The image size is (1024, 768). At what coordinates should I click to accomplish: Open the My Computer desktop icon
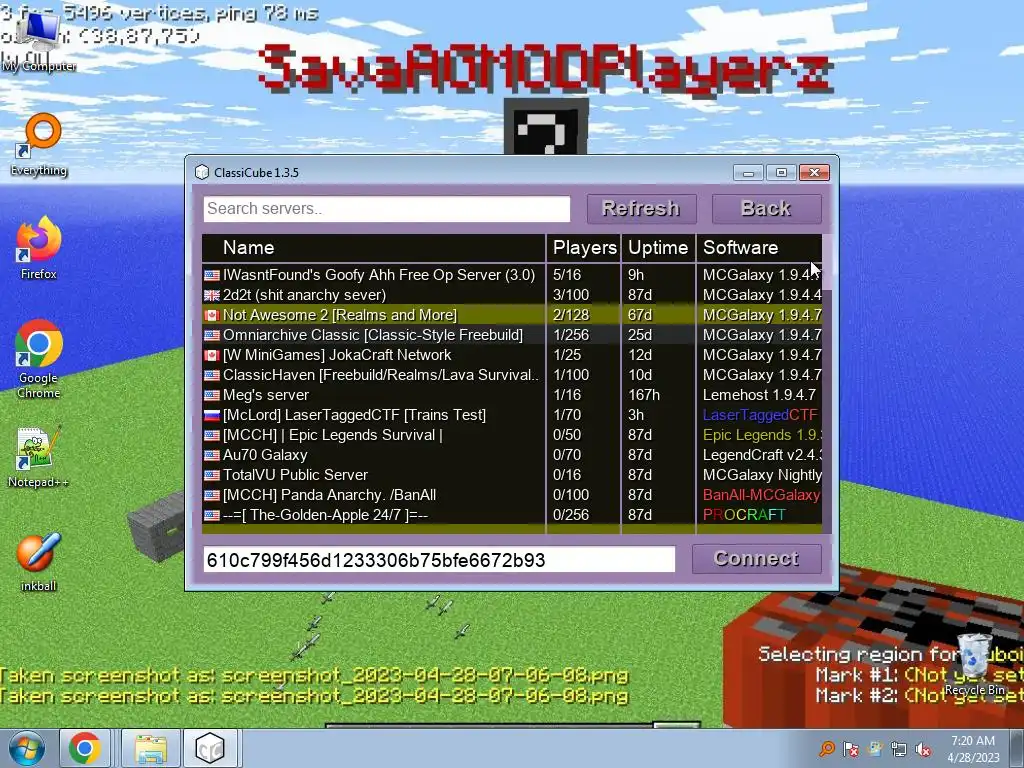click(x=39, y=42)
